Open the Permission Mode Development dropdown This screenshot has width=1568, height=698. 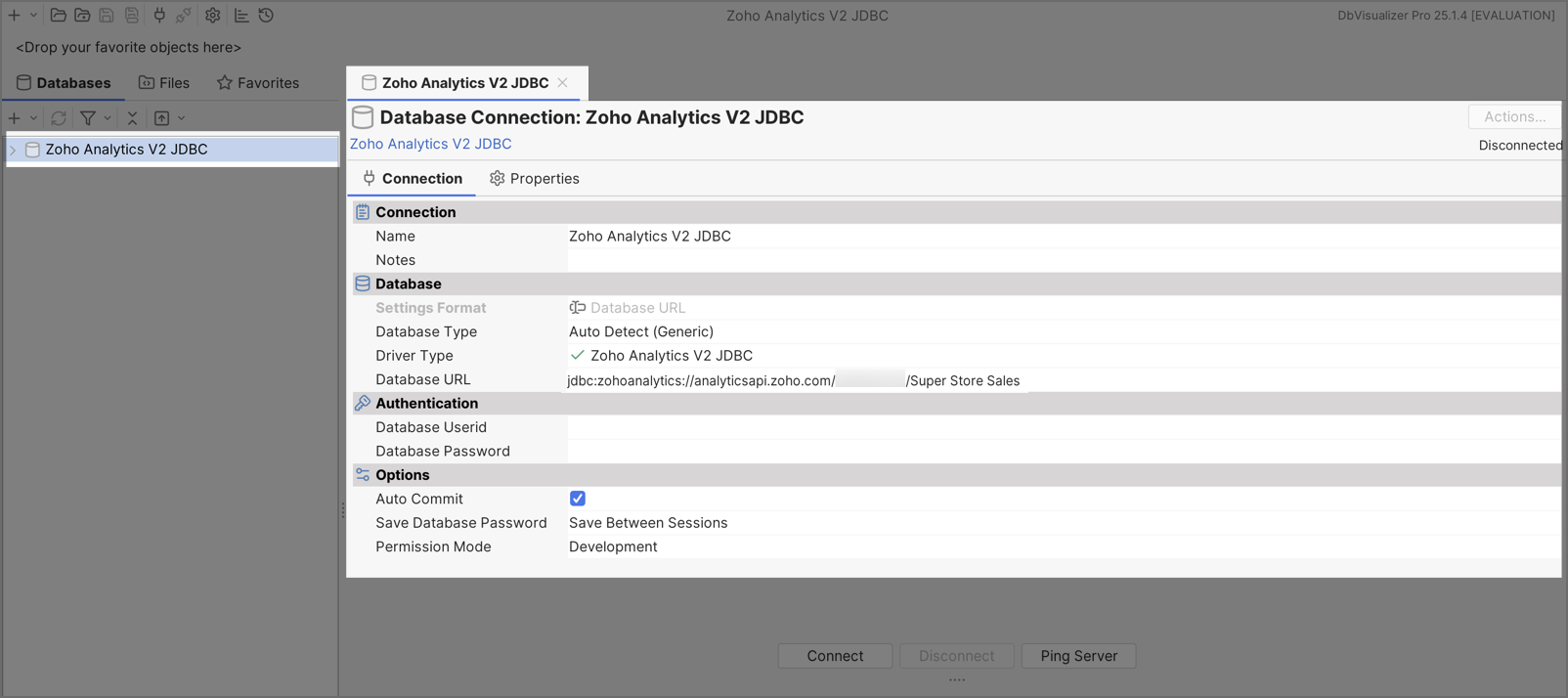point(613,546)
